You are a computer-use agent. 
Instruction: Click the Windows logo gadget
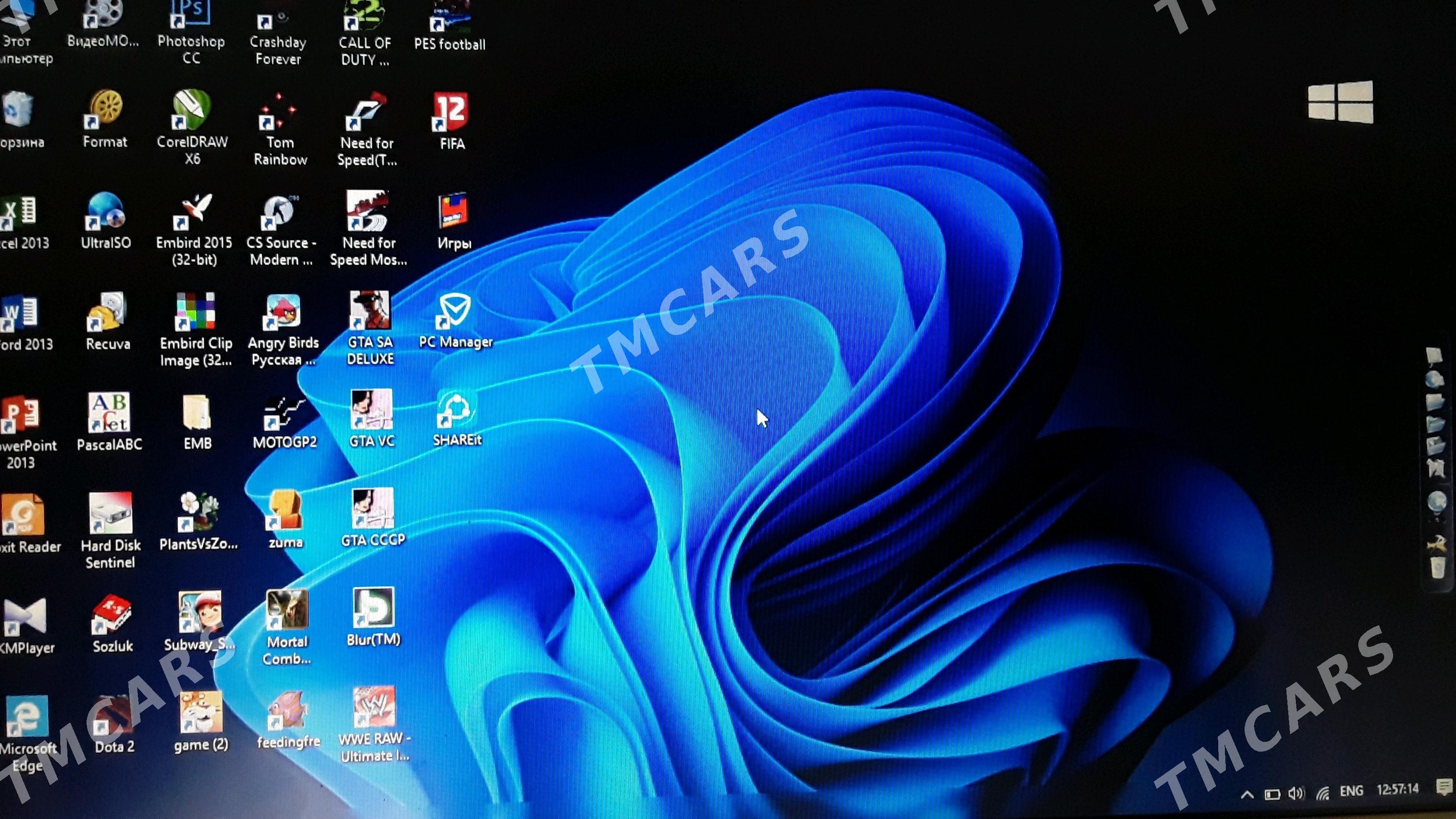pos(1340,102)
